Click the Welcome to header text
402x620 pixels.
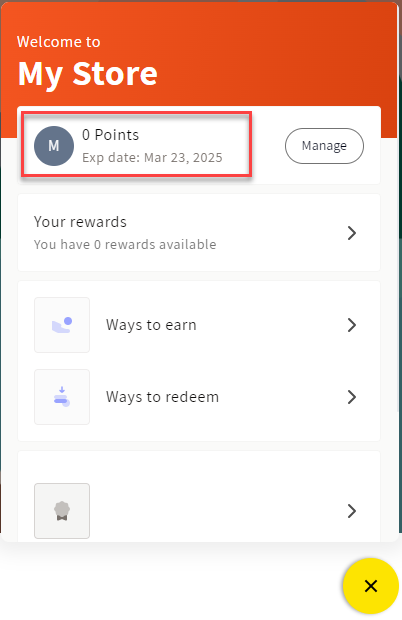coord(59,42)
